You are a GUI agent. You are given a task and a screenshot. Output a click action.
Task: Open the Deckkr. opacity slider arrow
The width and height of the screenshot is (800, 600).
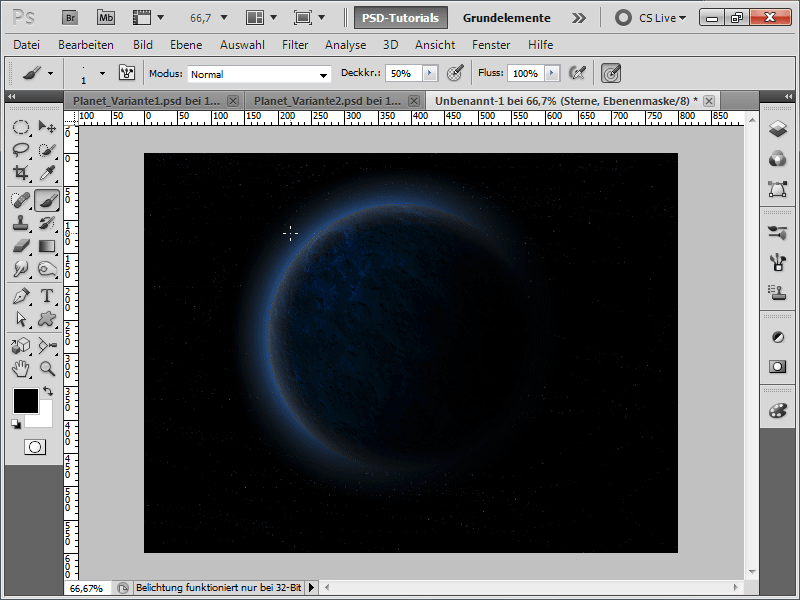430,73
